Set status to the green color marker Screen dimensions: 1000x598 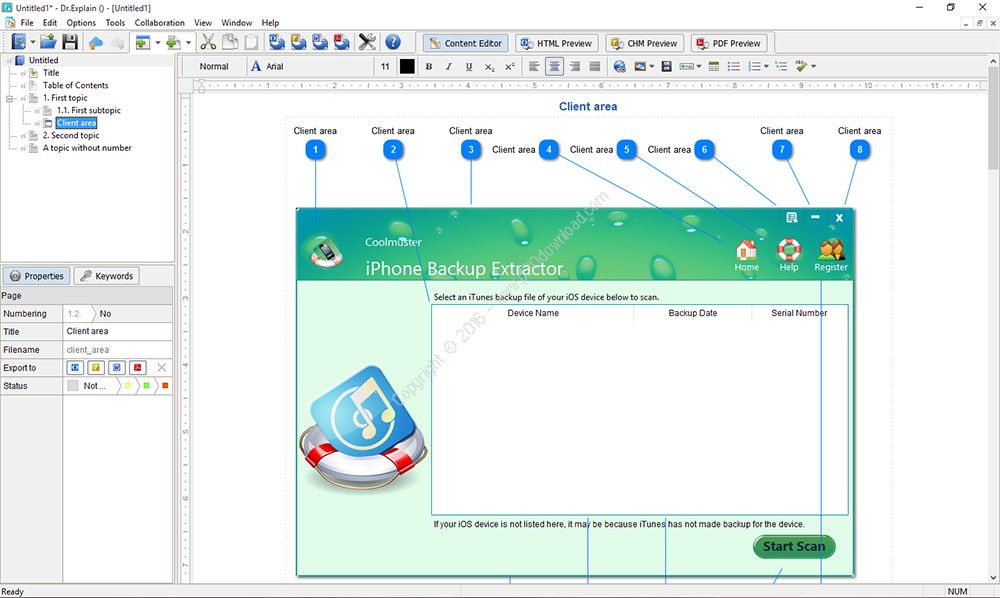point(147,386)
